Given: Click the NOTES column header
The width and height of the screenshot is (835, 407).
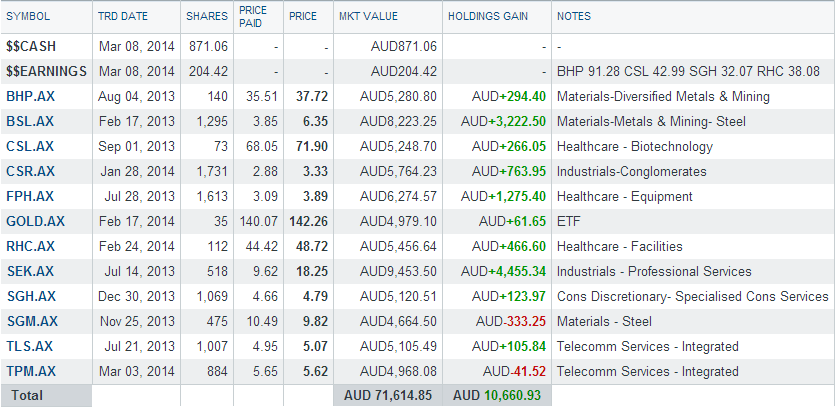Looking at the screenshot, I should pyautogui.click(x=573, y=17).
